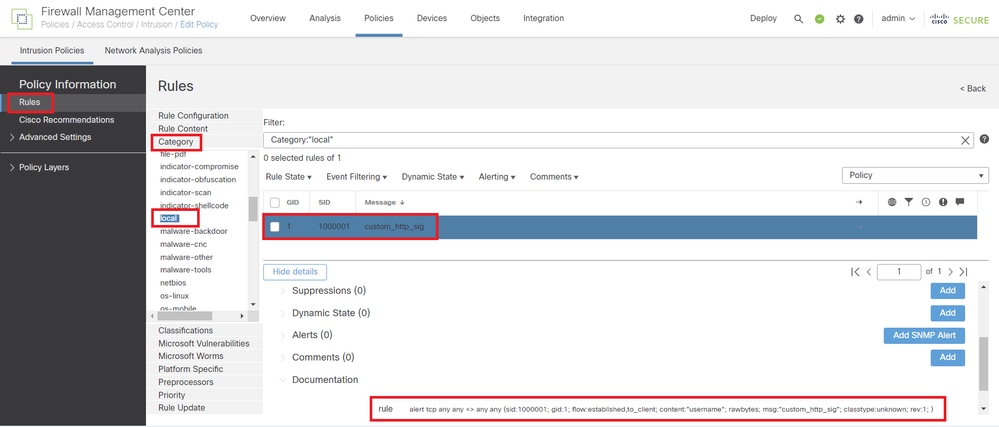Add a comment with Add button
999x427 pixels.
[x=947, y=358]
